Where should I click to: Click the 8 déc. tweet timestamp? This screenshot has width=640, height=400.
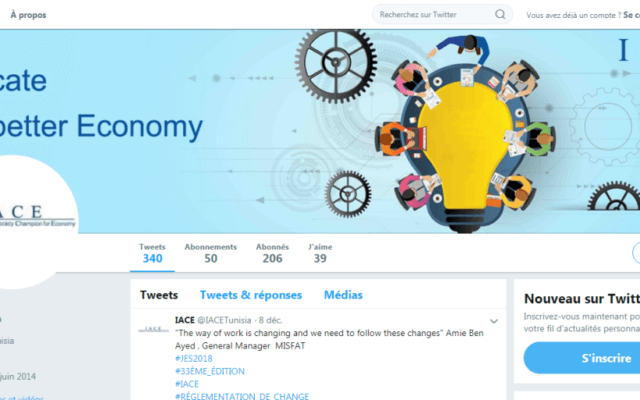click(270, 320)
